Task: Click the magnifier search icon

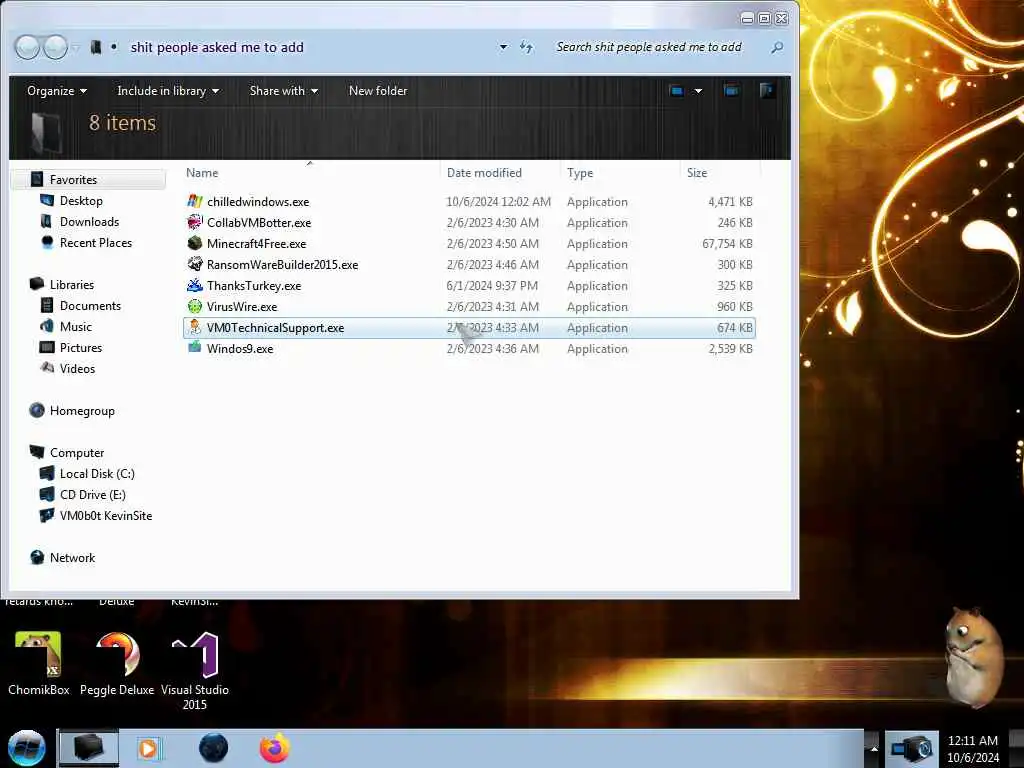Action: pyautogui.click(x=777, y=47)
